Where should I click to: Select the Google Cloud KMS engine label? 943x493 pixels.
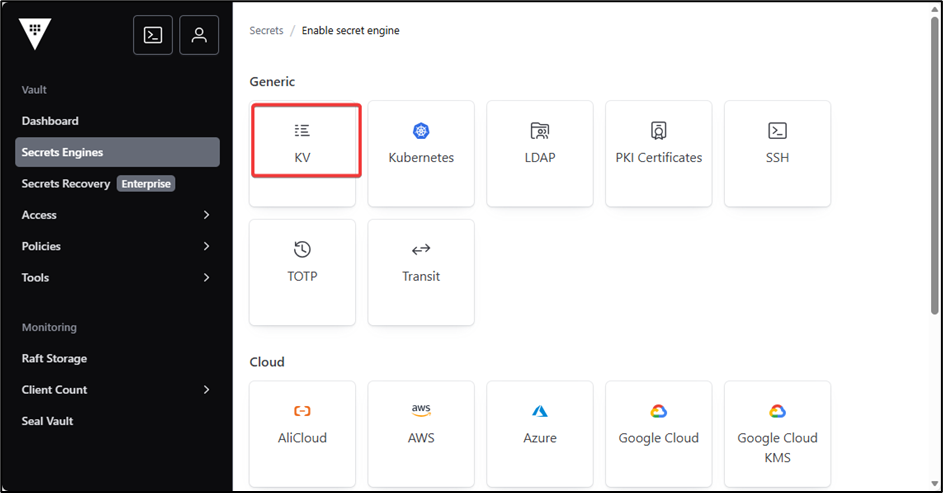click(778, 447)
